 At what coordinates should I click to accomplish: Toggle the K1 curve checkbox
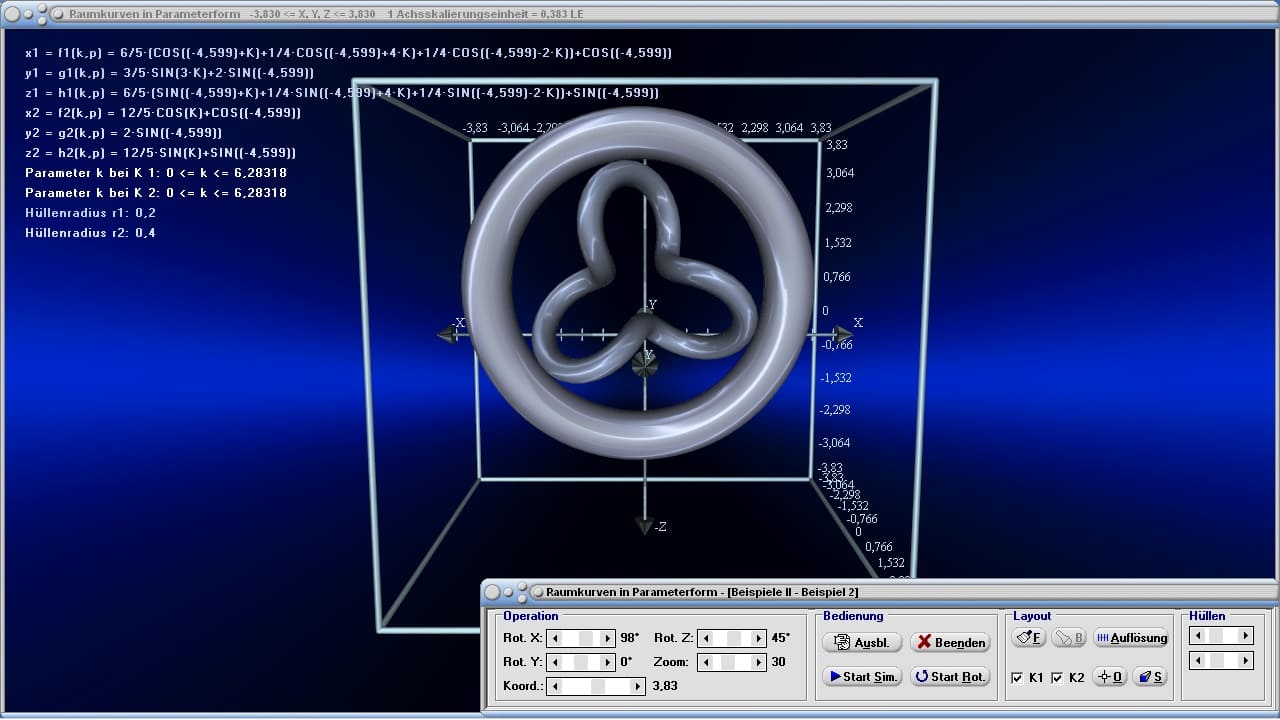tap(1017, 677)
